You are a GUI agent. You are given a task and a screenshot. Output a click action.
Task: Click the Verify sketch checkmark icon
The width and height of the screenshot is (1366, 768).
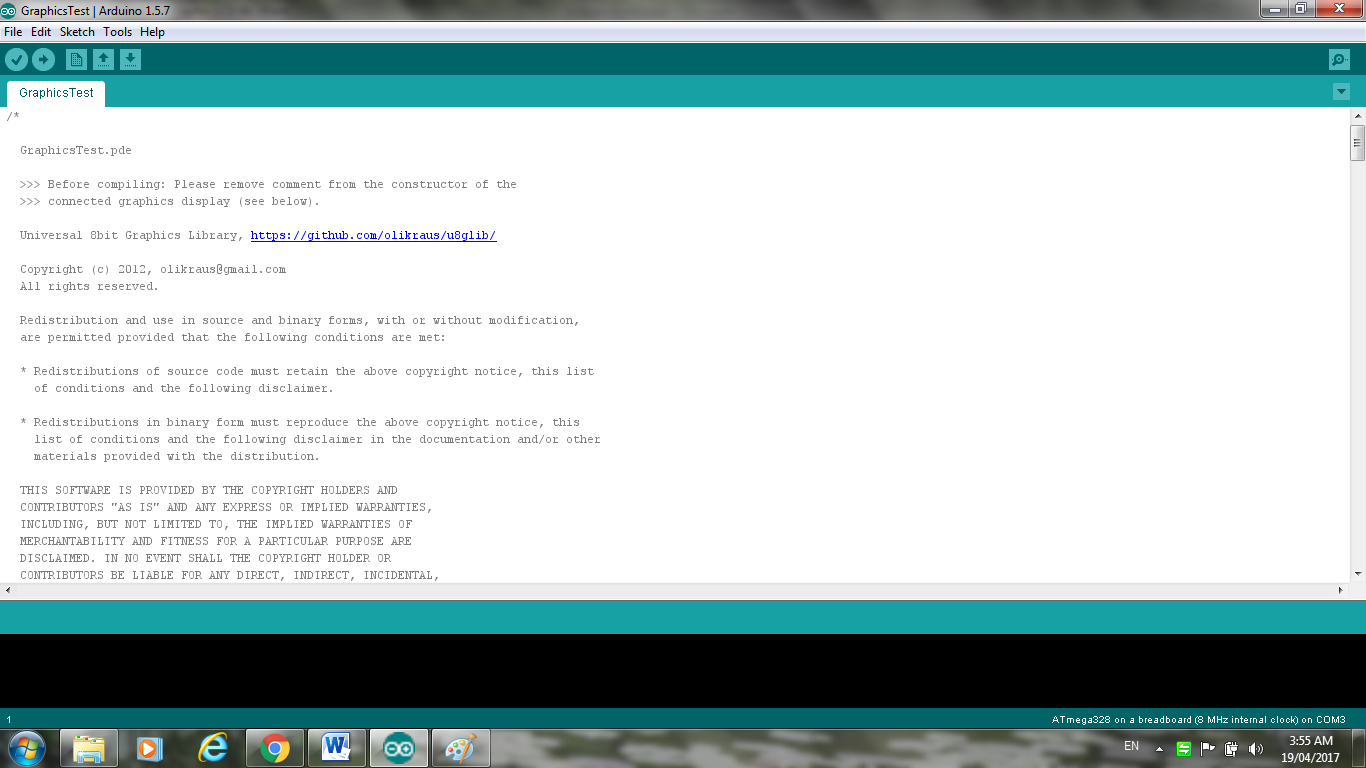(x=16, y=60)
